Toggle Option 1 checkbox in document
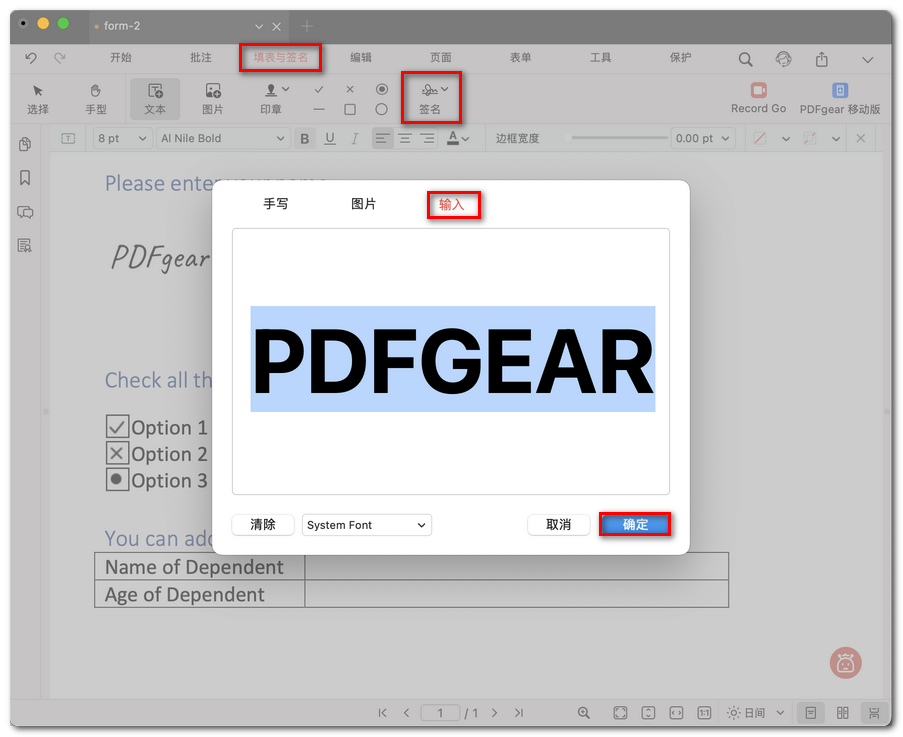Image resolution: width=903 pixels, height=737 pixels. [x=117, y=427]
